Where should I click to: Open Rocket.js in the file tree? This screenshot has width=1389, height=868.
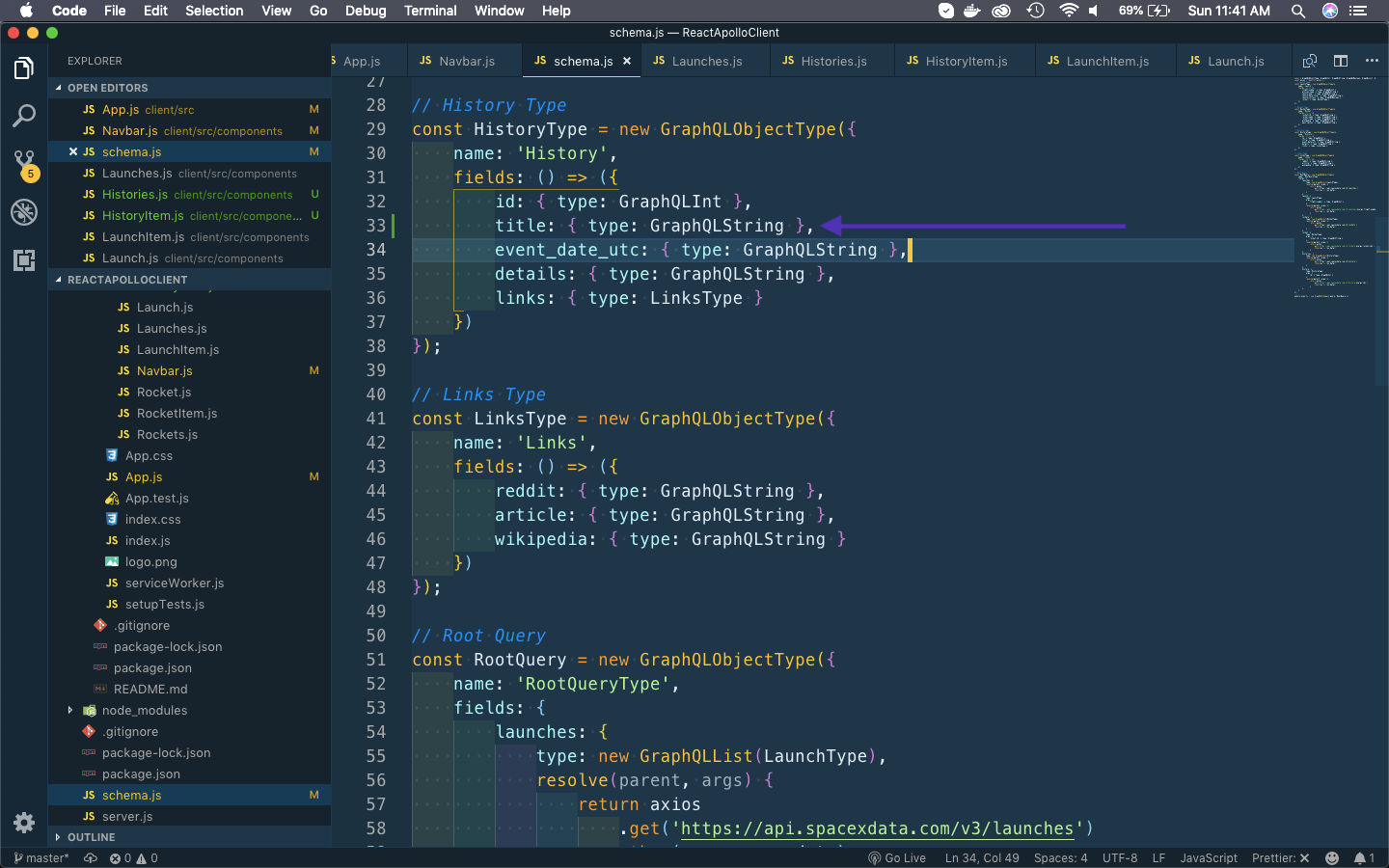(189, 393)
